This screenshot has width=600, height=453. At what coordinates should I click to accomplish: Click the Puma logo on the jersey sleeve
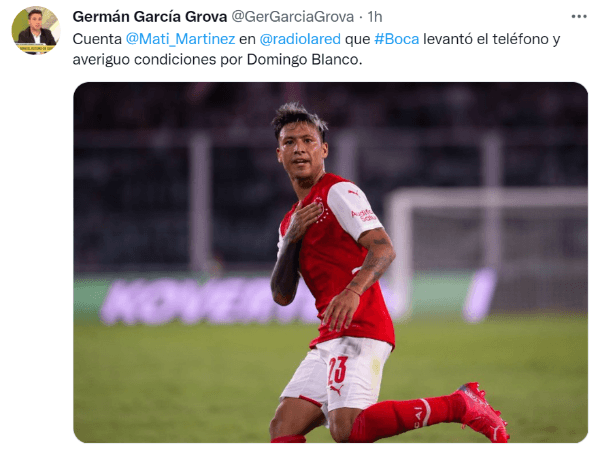pyautogui.click(x=353, y=192)
